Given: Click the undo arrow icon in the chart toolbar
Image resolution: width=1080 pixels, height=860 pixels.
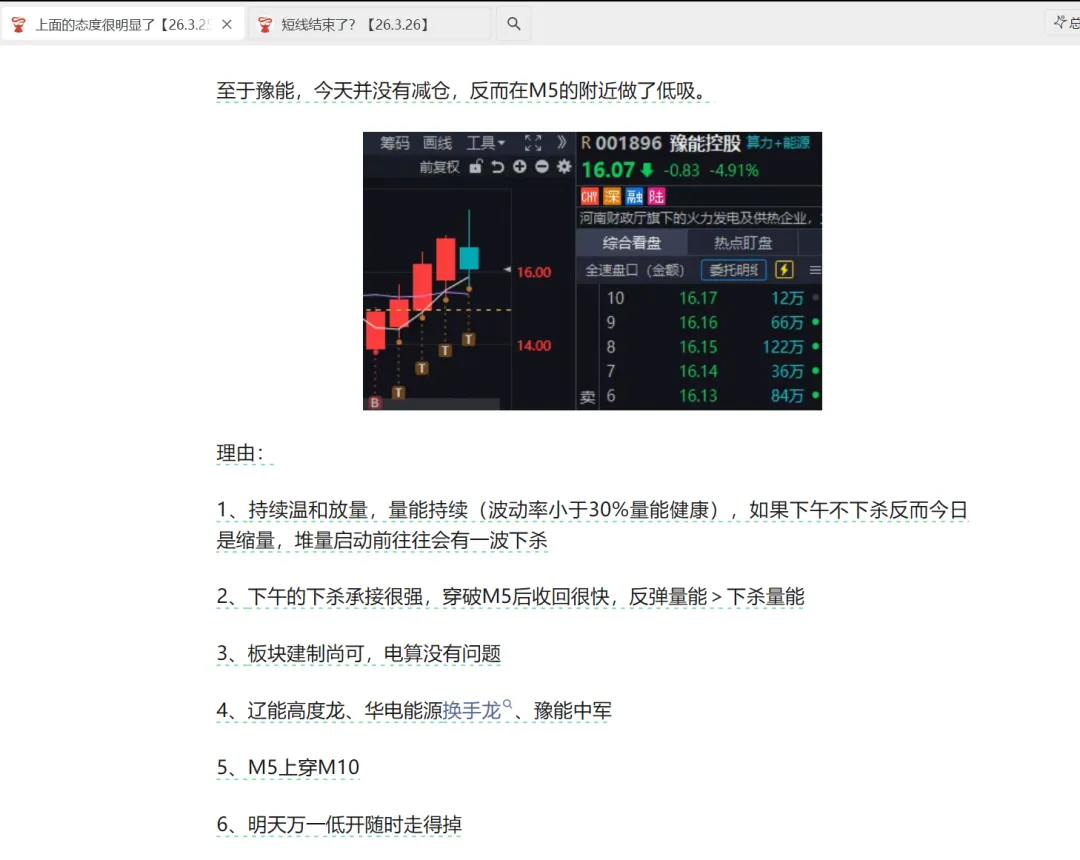Looking at the screenshot, I should tap(498, 167).
